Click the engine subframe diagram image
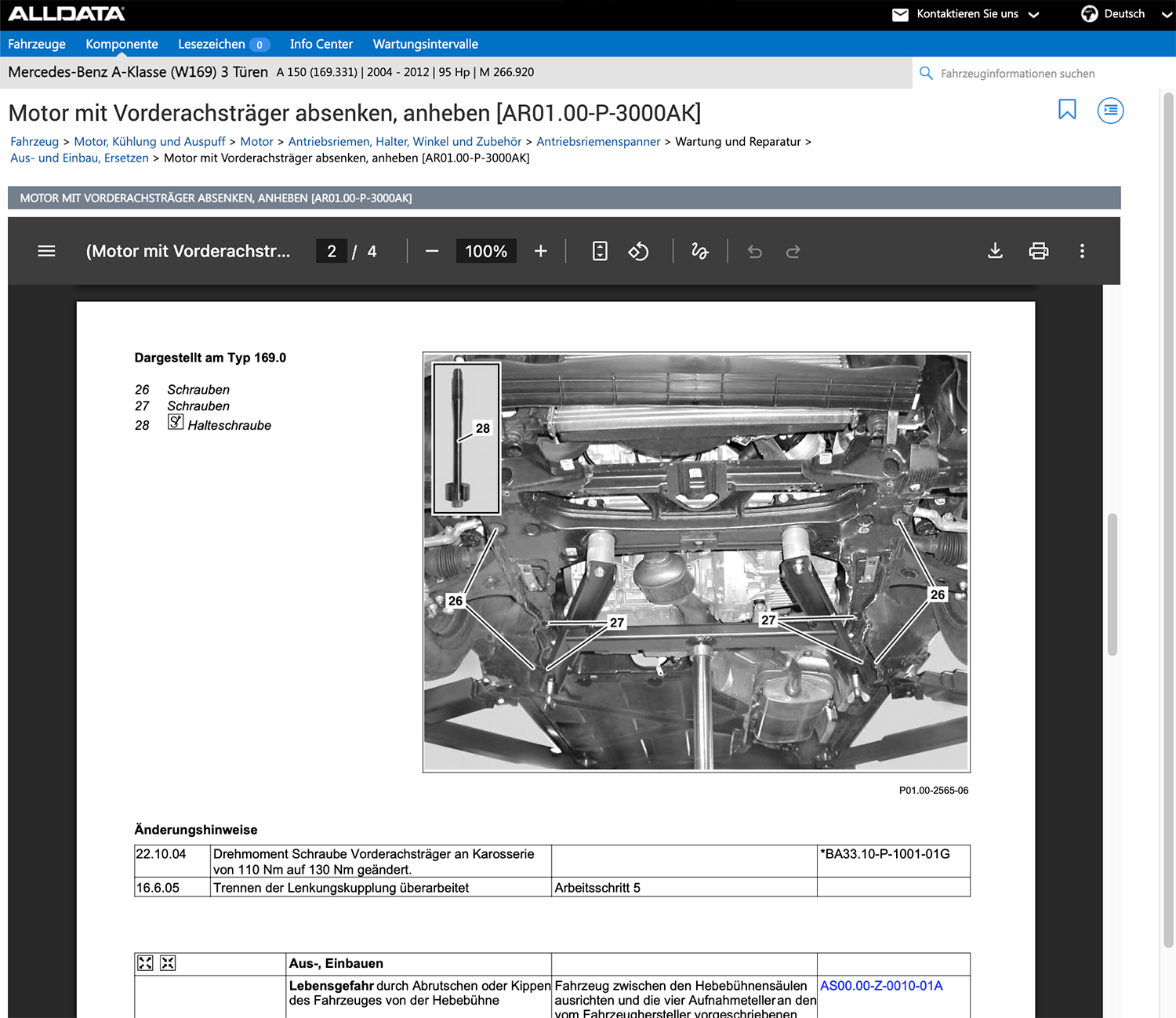This screenshot has height=1018, width=1176. (696, 562)
